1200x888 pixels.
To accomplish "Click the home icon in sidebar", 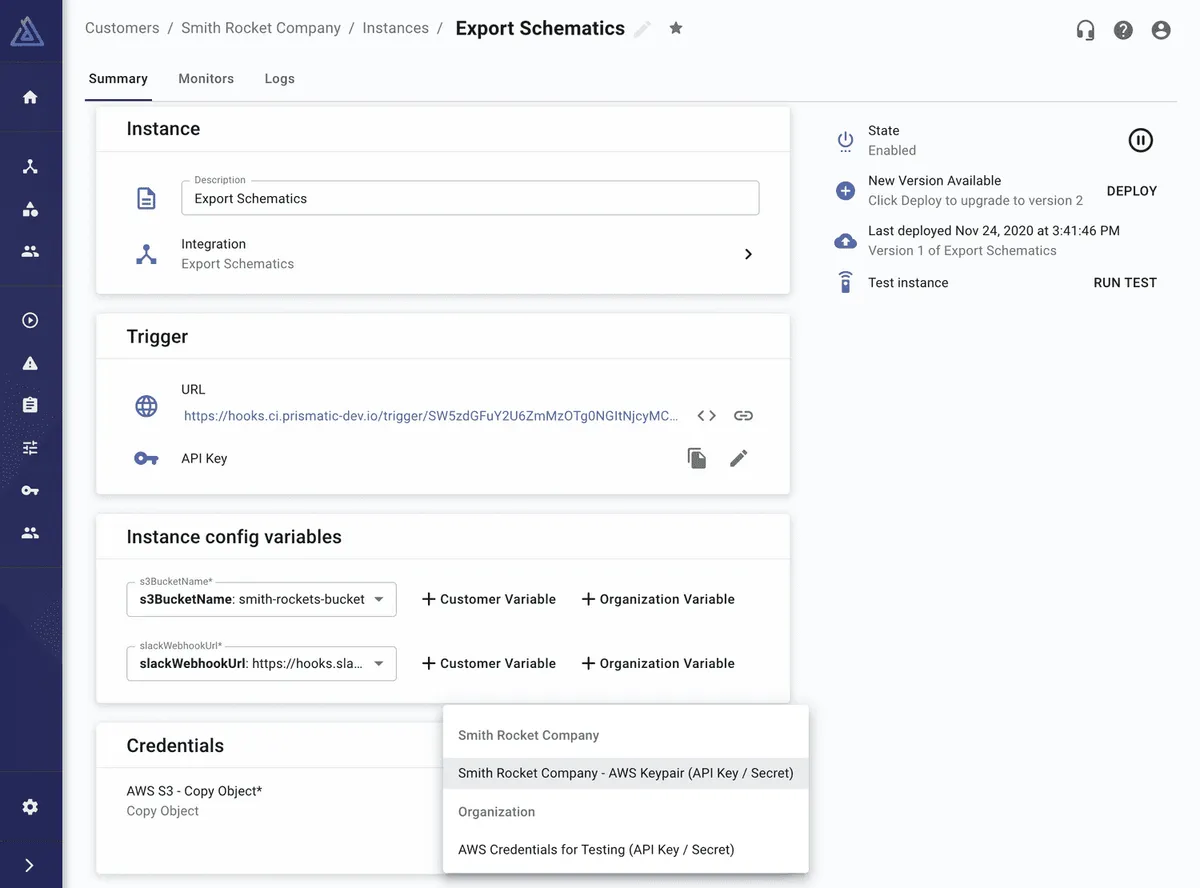I will (x=30, y=97).
